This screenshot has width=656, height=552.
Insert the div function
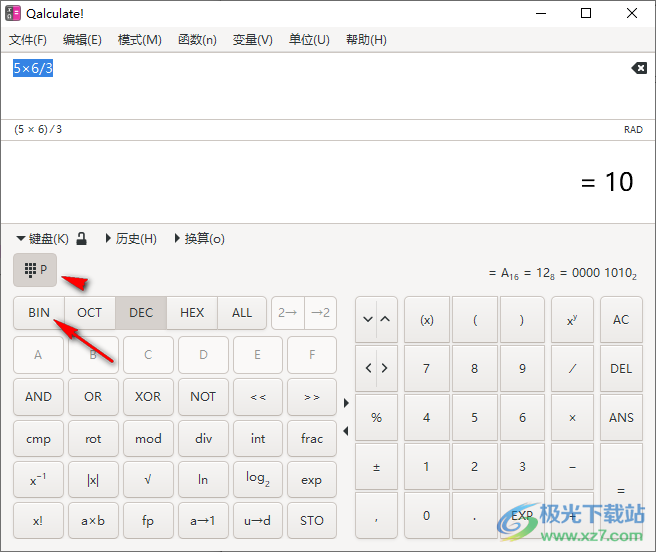tap(203, 439)
